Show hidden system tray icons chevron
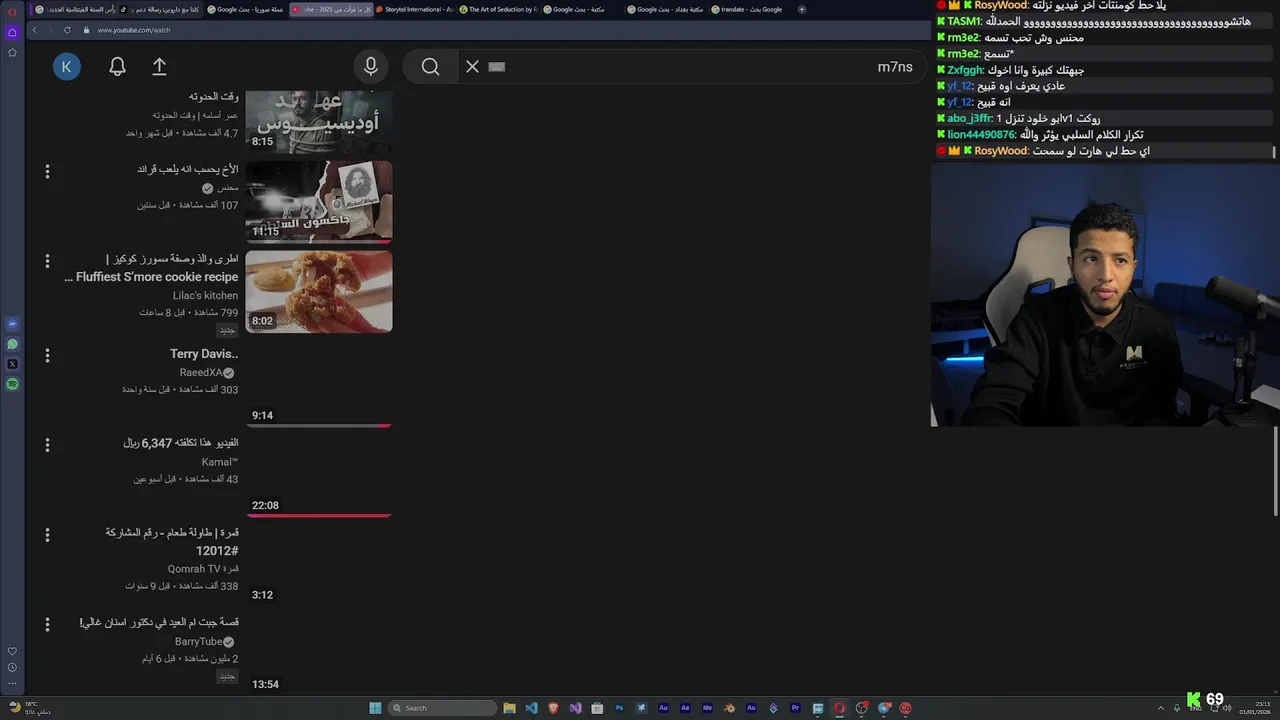 click(x=1162, y=708)
